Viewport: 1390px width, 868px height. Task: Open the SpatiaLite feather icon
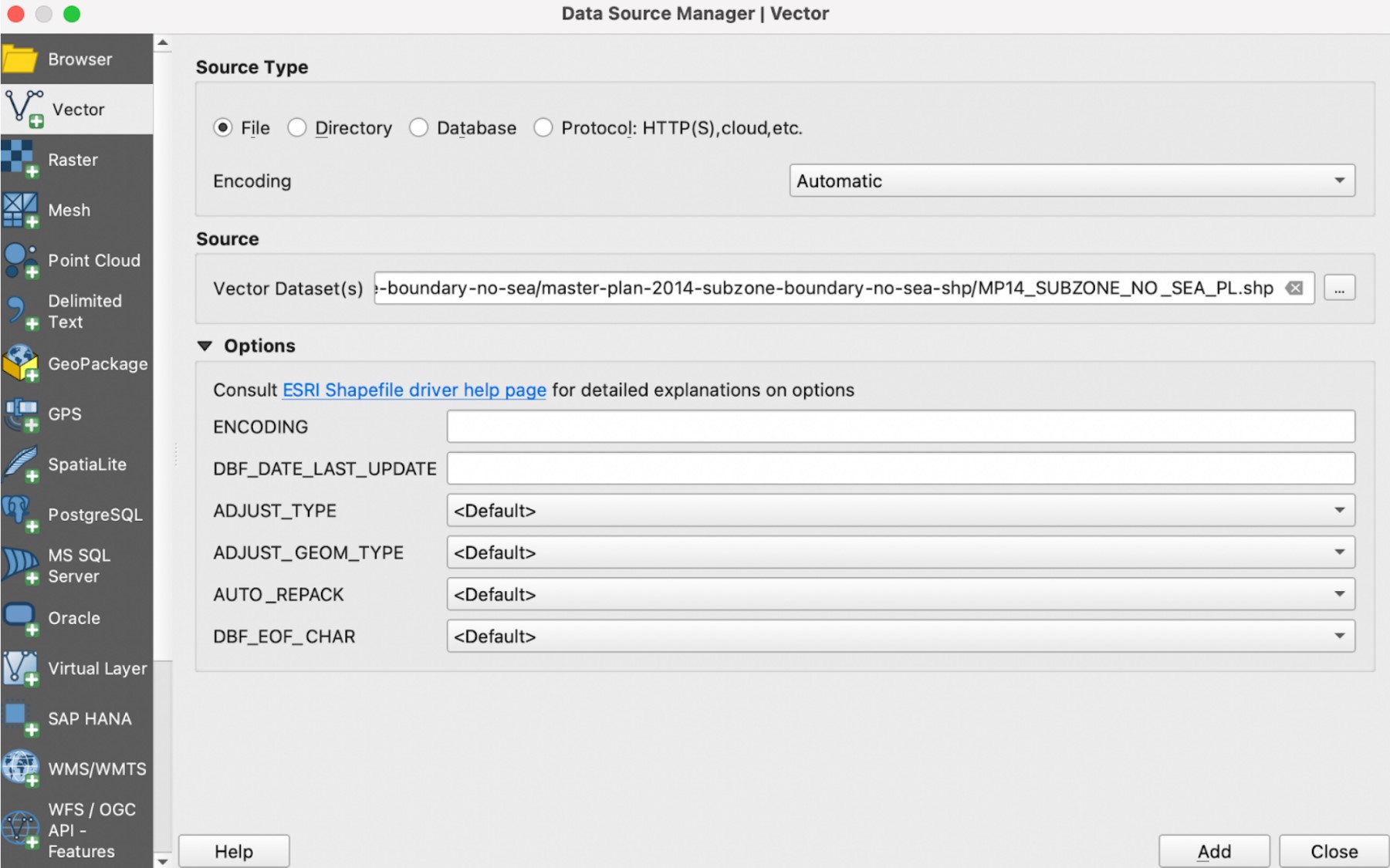pos(20,464)
